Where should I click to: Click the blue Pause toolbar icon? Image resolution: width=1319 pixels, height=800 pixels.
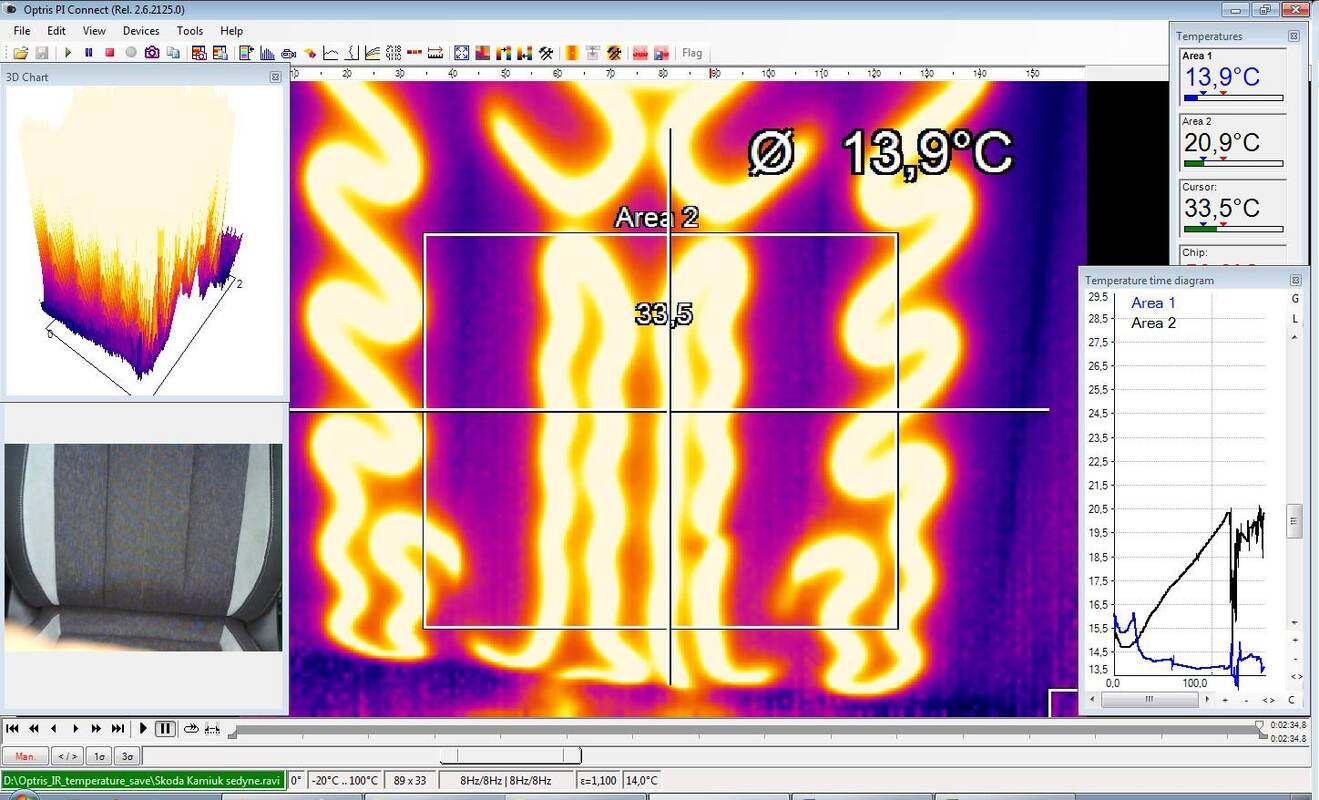[89, 53]
